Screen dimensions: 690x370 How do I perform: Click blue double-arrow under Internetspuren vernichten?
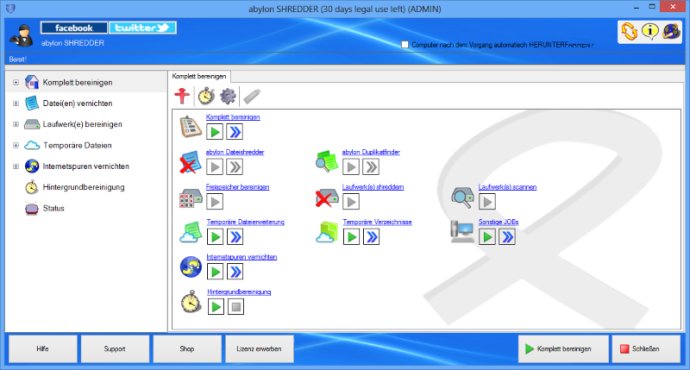[235, 271]
